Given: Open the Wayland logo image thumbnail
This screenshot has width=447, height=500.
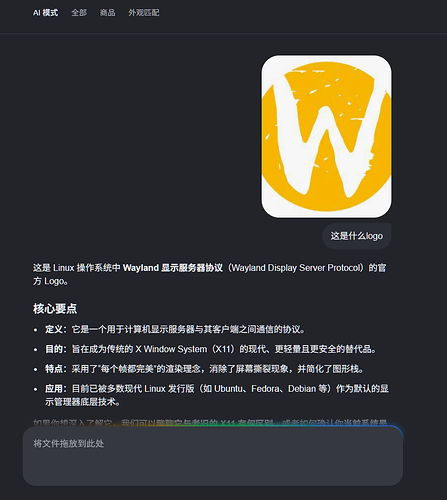Looking at the screenshot, I should (326, 136).
